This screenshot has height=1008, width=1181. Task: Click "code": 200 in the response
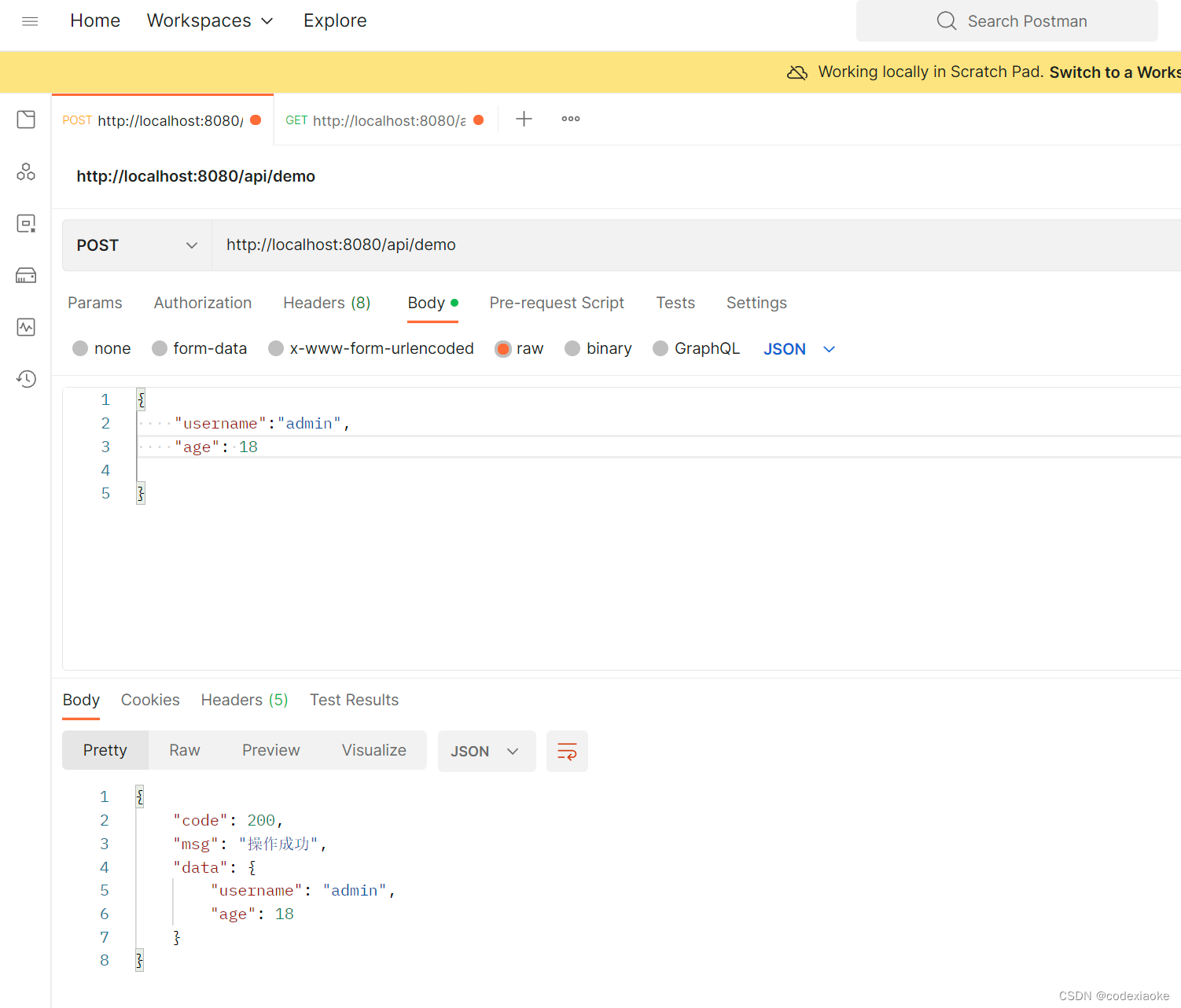point(228,821)
